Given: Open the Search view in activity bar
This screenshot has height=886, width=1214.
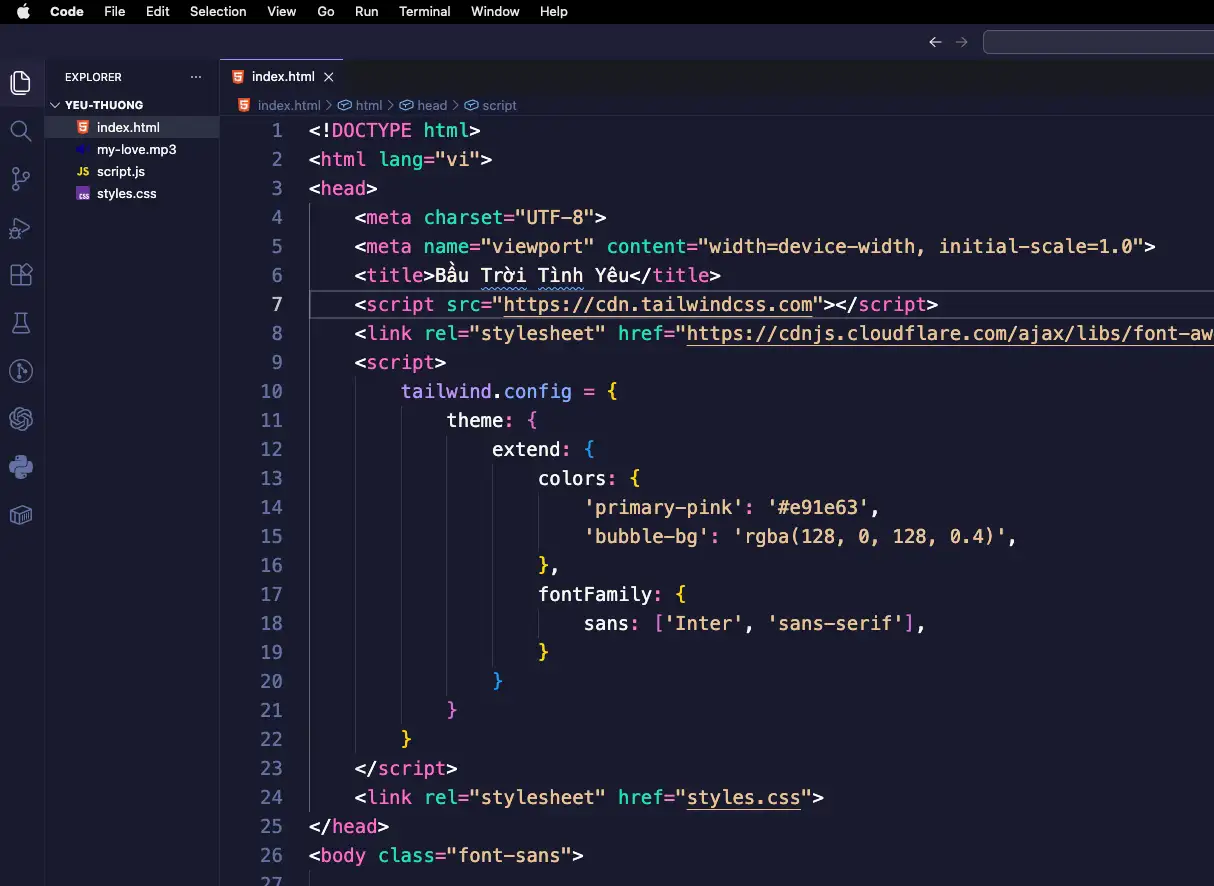Looking at the screenshot, I should pos(20,131).
